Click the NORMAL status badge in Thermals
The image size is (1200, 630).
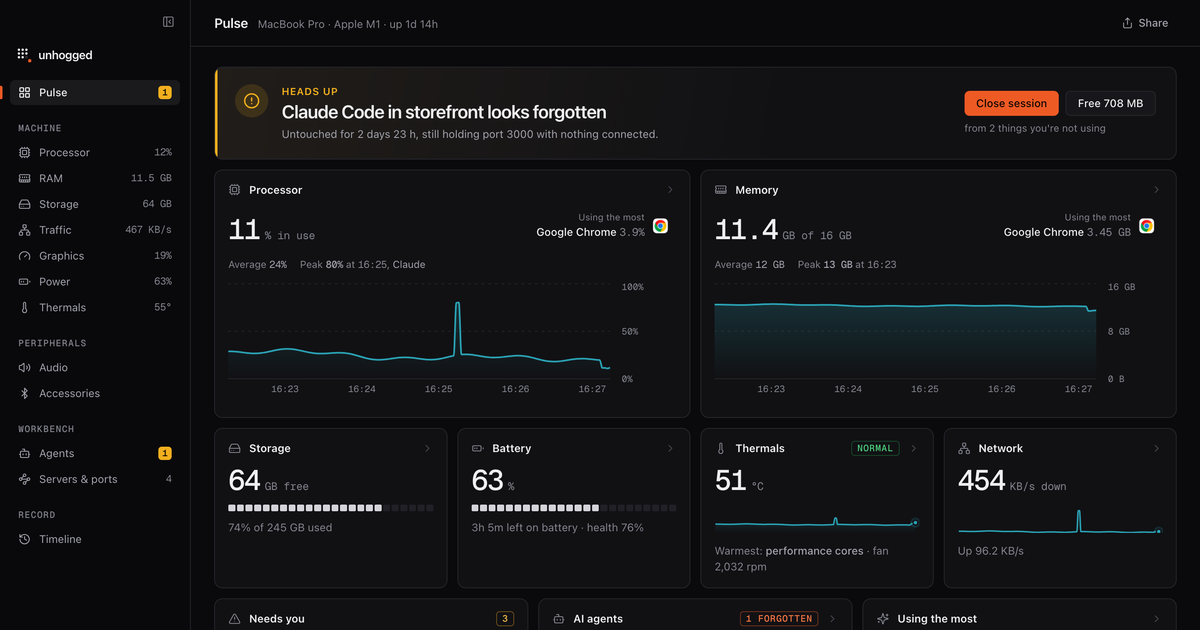pyautogui.click(x=875, y=449)
